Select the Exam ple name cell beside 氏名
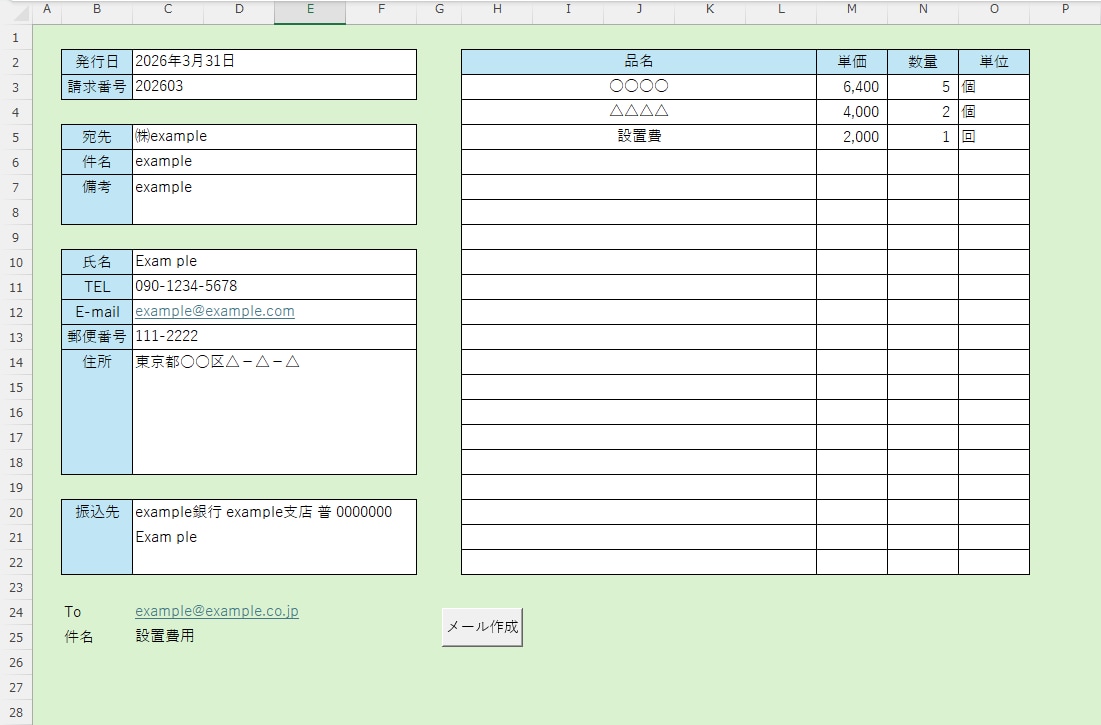 pos(275,262)
